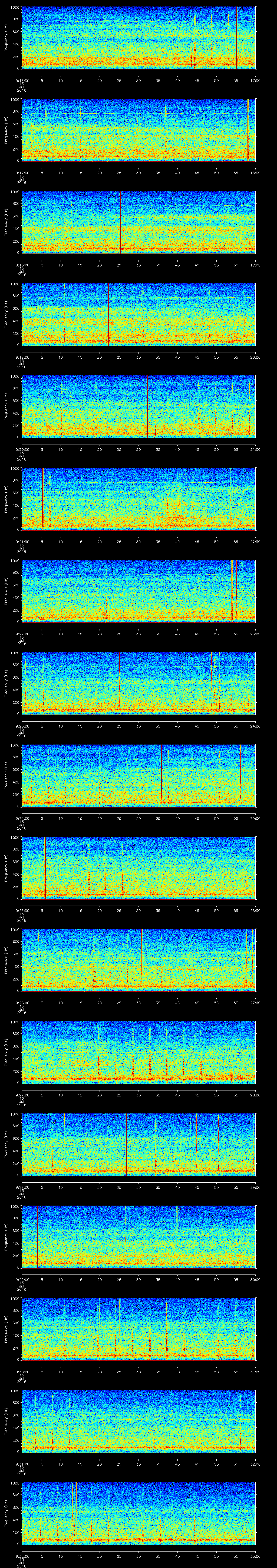Click the red vertical spike near 58 seconds in 9:17 panel
This screenshot has width=277, height=1568.
(x=248, y=130)
